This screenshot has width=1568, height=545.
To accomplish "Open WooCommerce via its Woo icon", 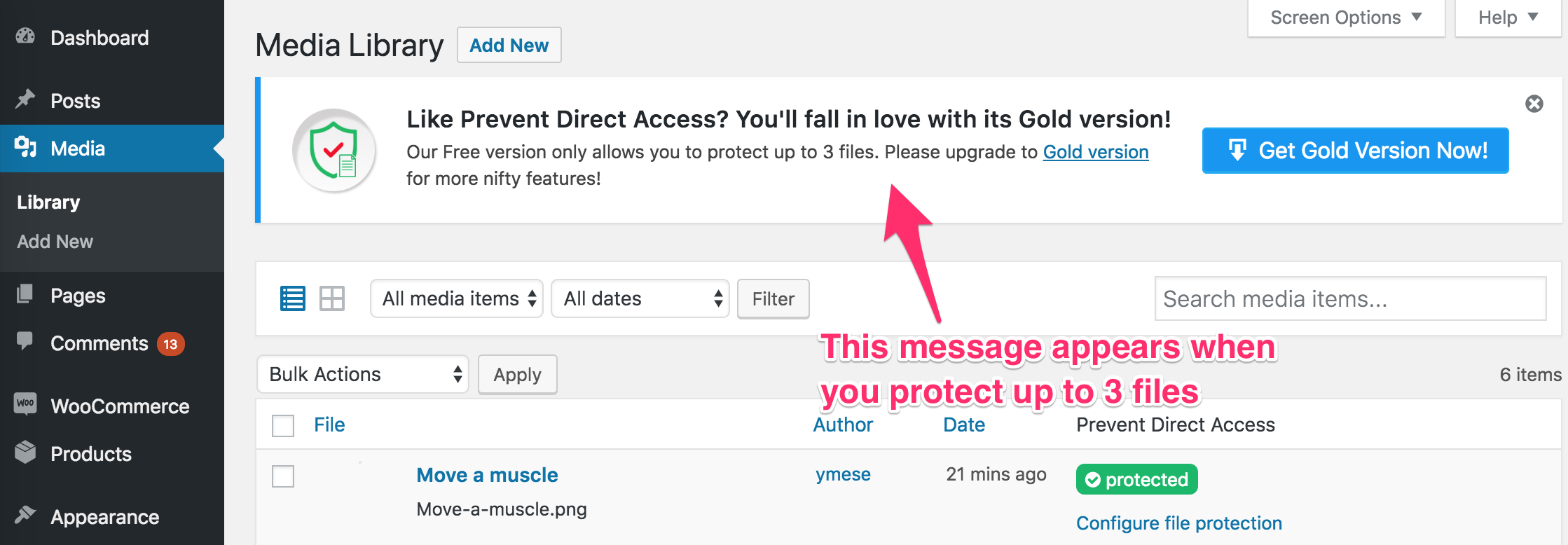I will [26, 403].
